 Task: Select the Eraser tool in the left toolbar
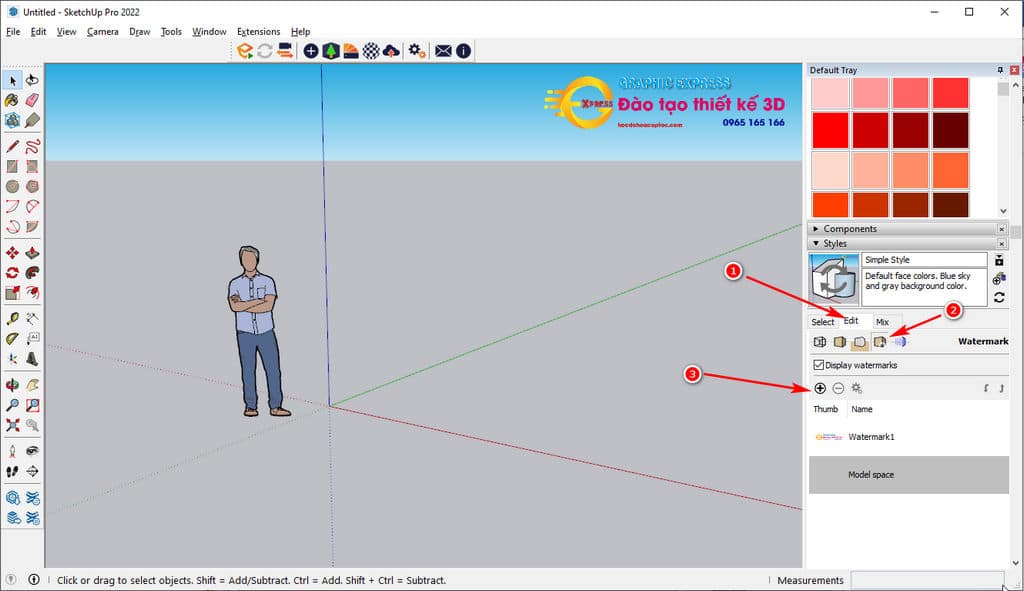[31, 99]
